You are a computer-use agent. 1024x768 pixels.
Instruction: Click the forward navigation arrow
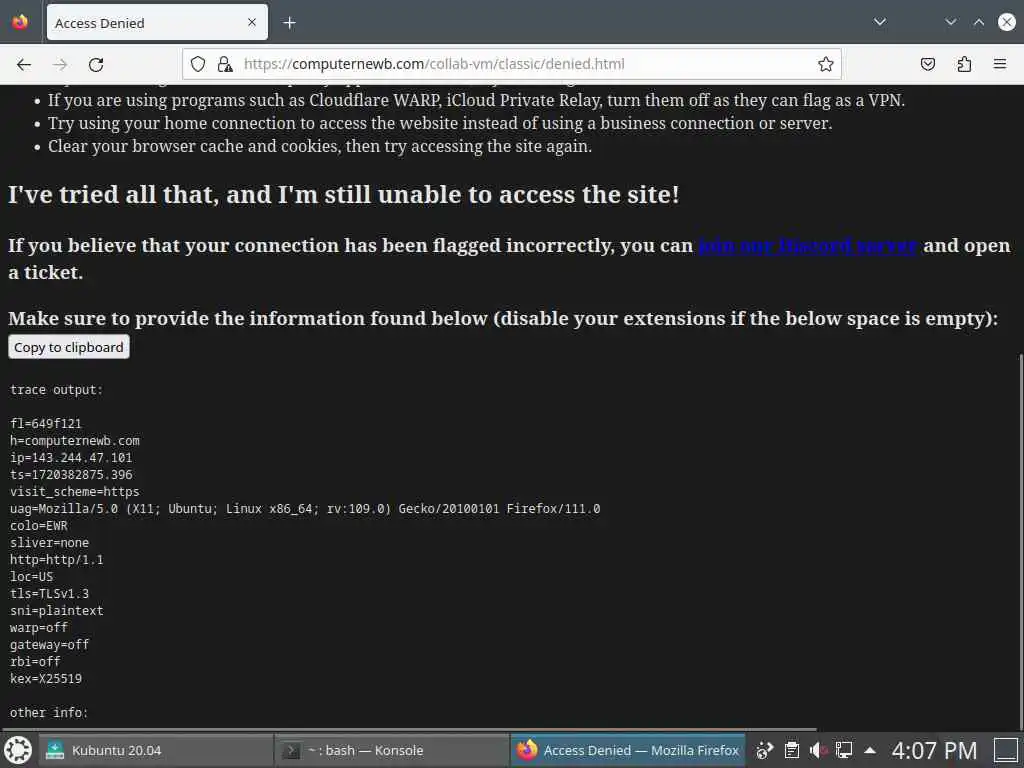60,64
